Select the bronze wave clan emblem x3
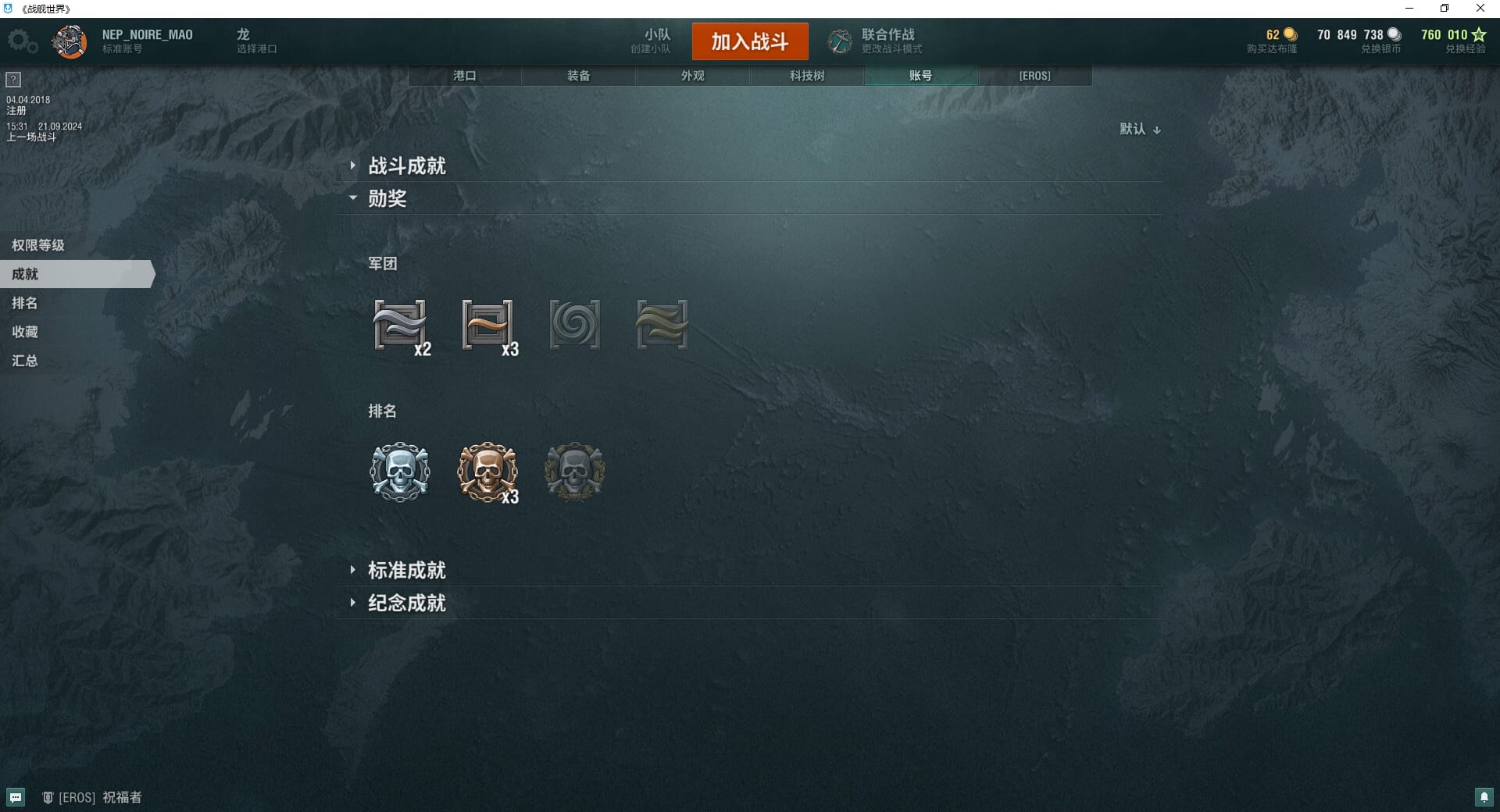Viewport: 1500px width, 812px height. [x=487, y=326]
